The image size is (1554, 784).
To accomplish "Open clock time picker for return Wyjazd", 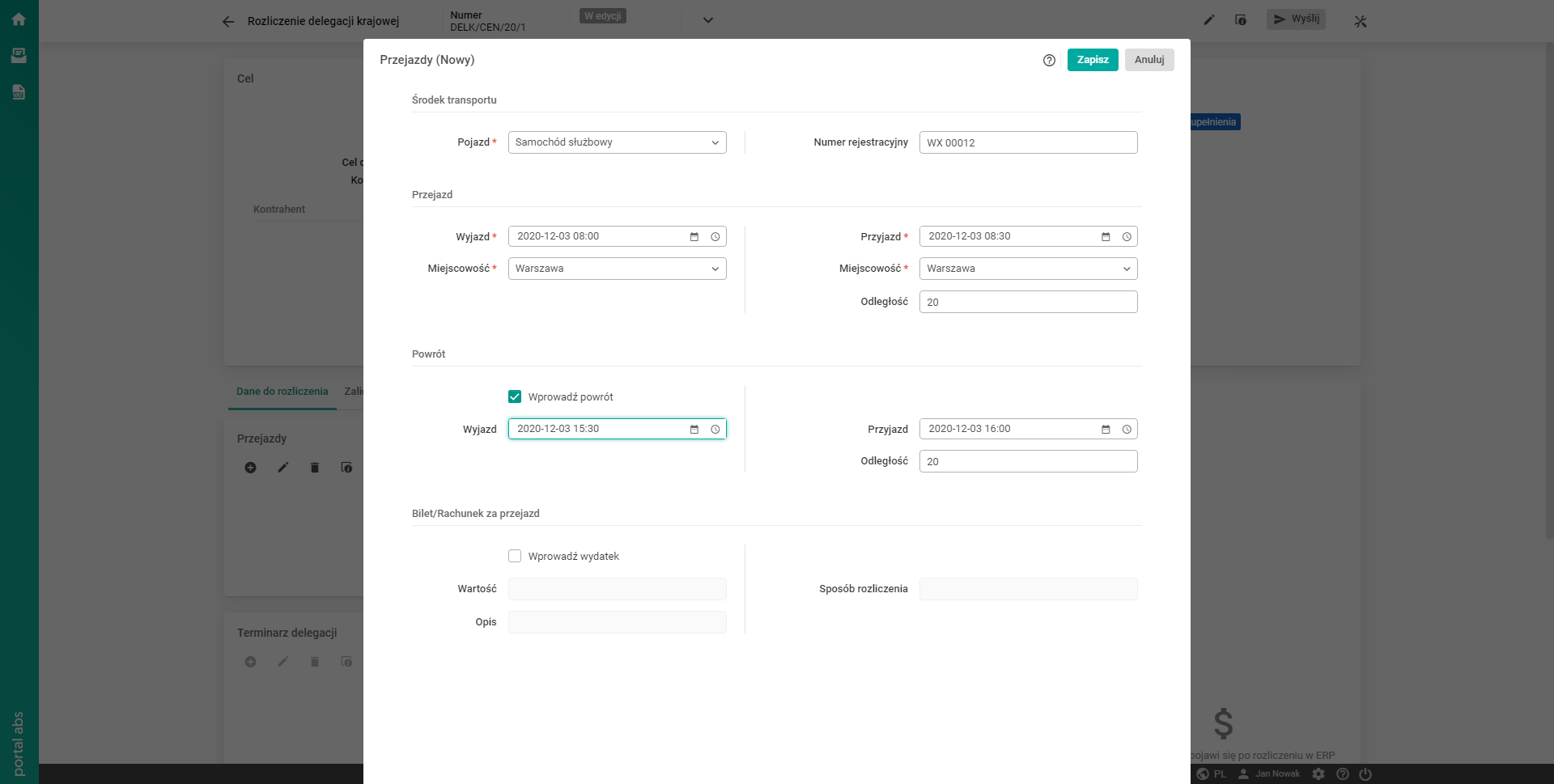I will pos(715,430).
